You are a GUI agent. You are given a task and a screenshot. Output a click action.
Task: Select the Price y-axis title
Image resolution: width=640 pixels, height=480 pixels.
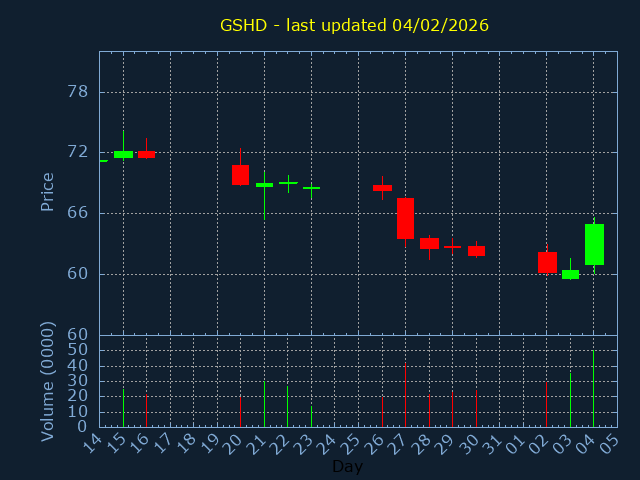coord(47,191)
